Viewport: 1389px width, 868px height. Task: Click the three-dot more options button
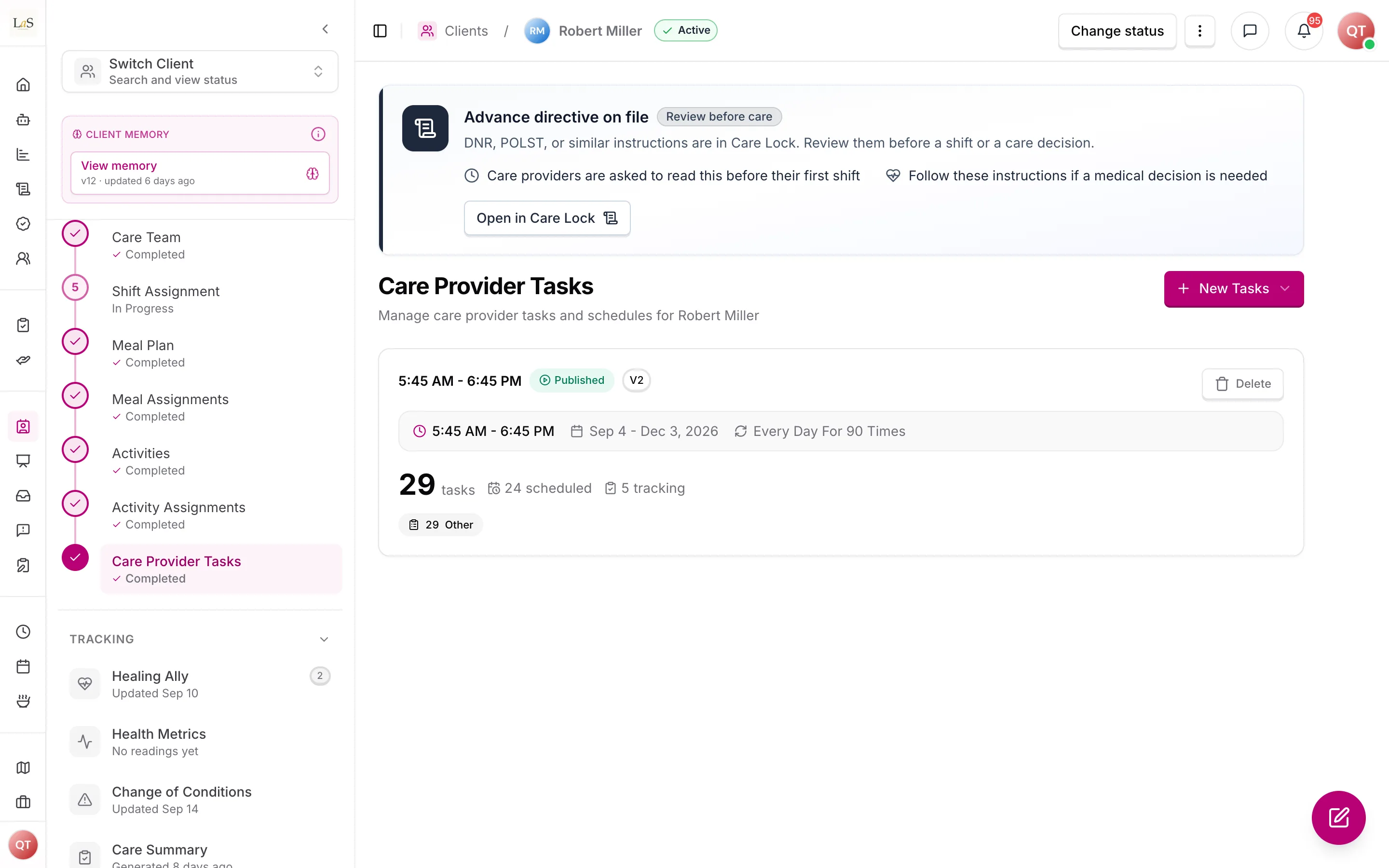click(x=1199, y=31)
